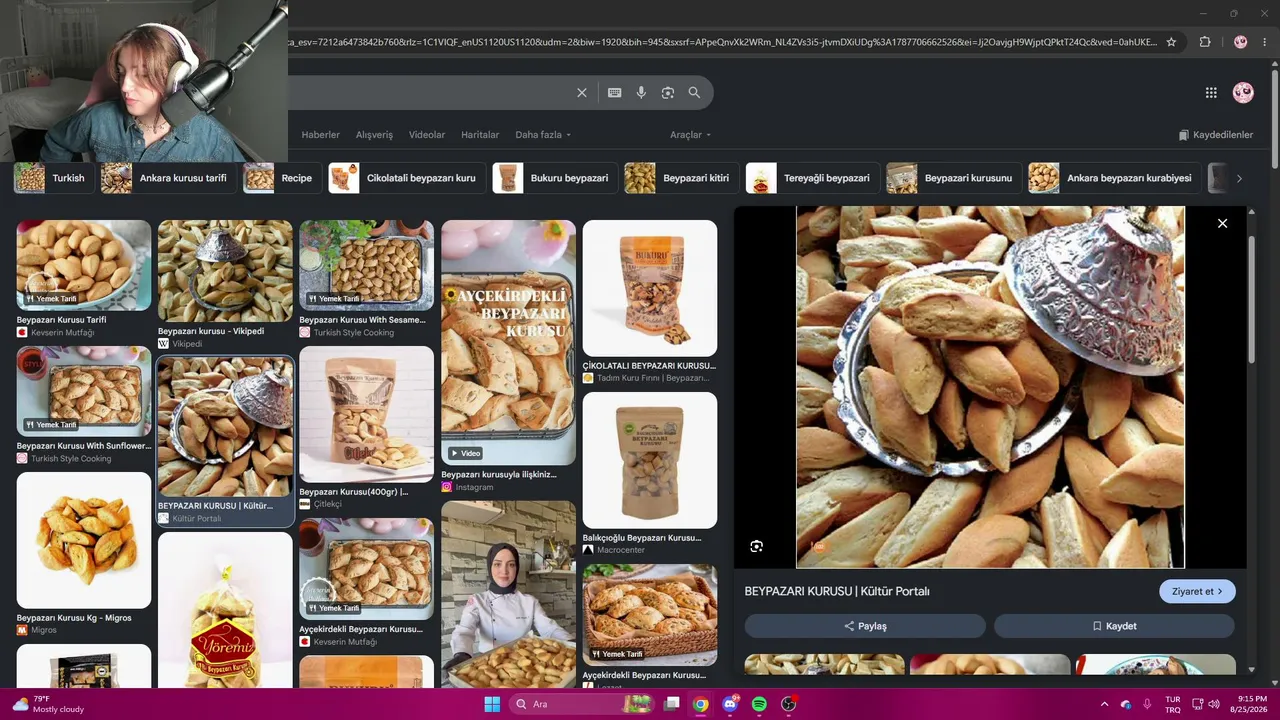The width and height of the screenshot is (1280, 720).
Task: Select the Ankara beypazarı kurabiyesi chip
Action: [1114, 178]
